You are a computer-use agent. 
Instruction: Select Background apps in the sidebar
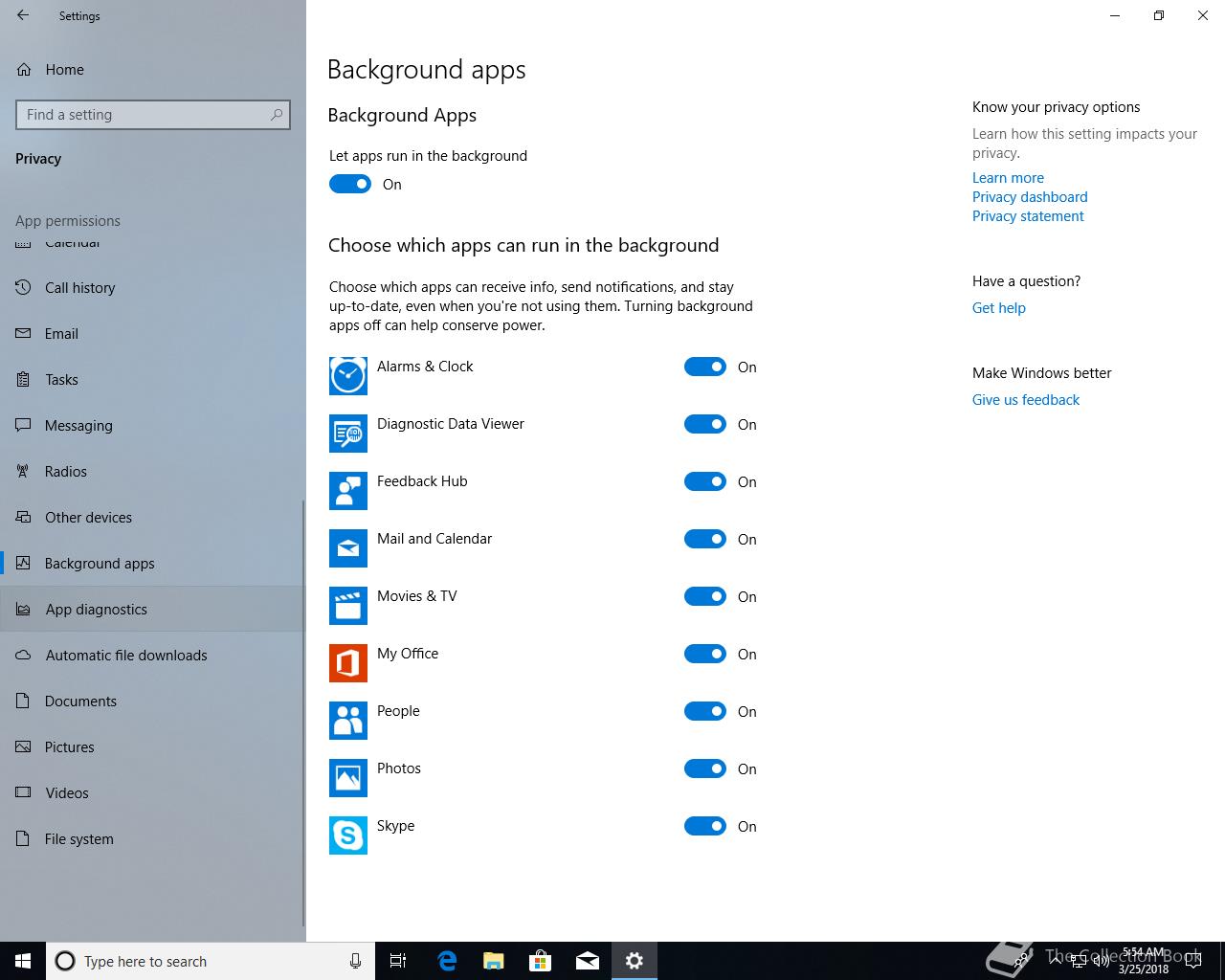(151, 563)
